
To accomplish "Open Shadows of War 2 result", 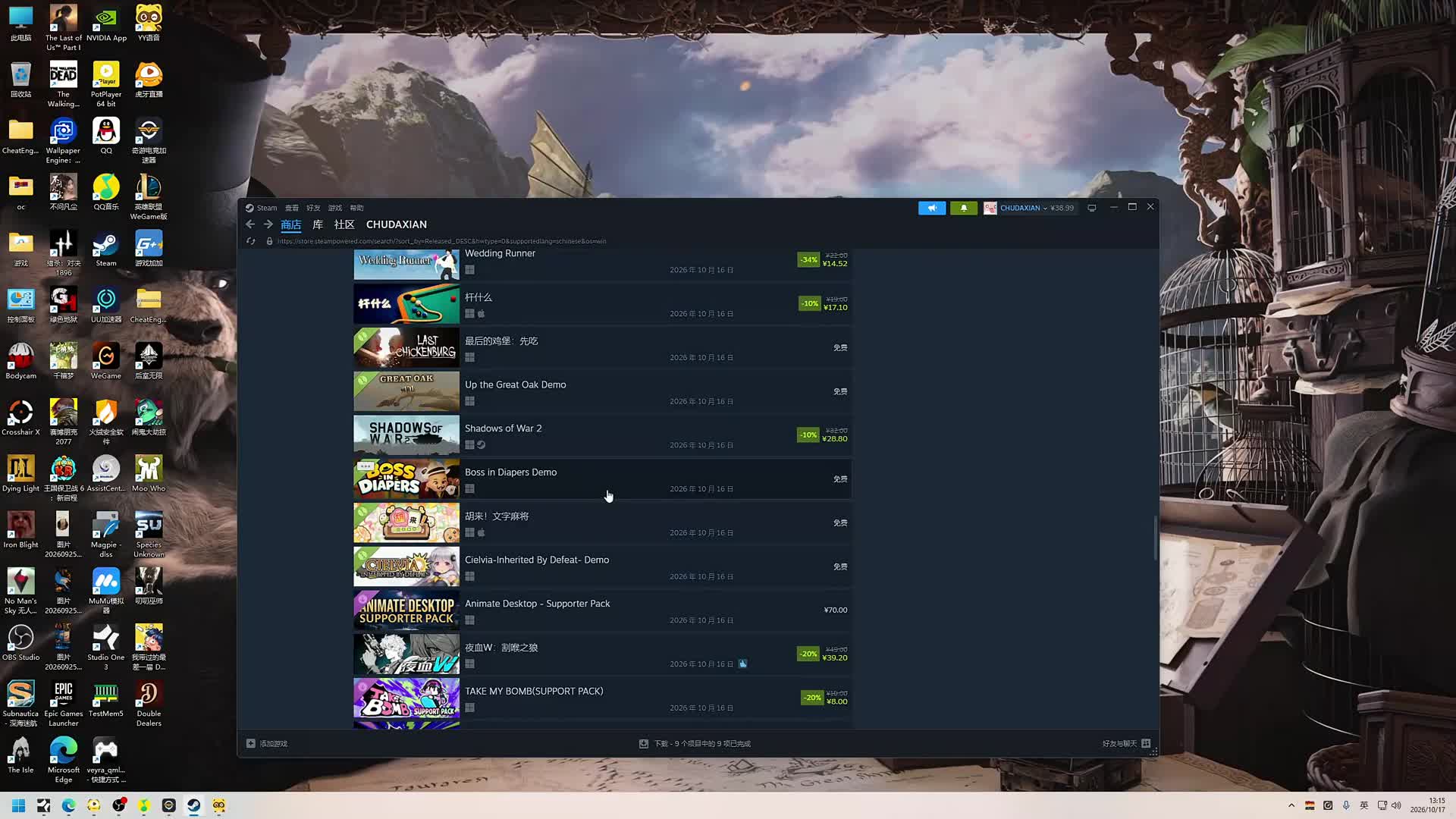I will pos(602,435).
